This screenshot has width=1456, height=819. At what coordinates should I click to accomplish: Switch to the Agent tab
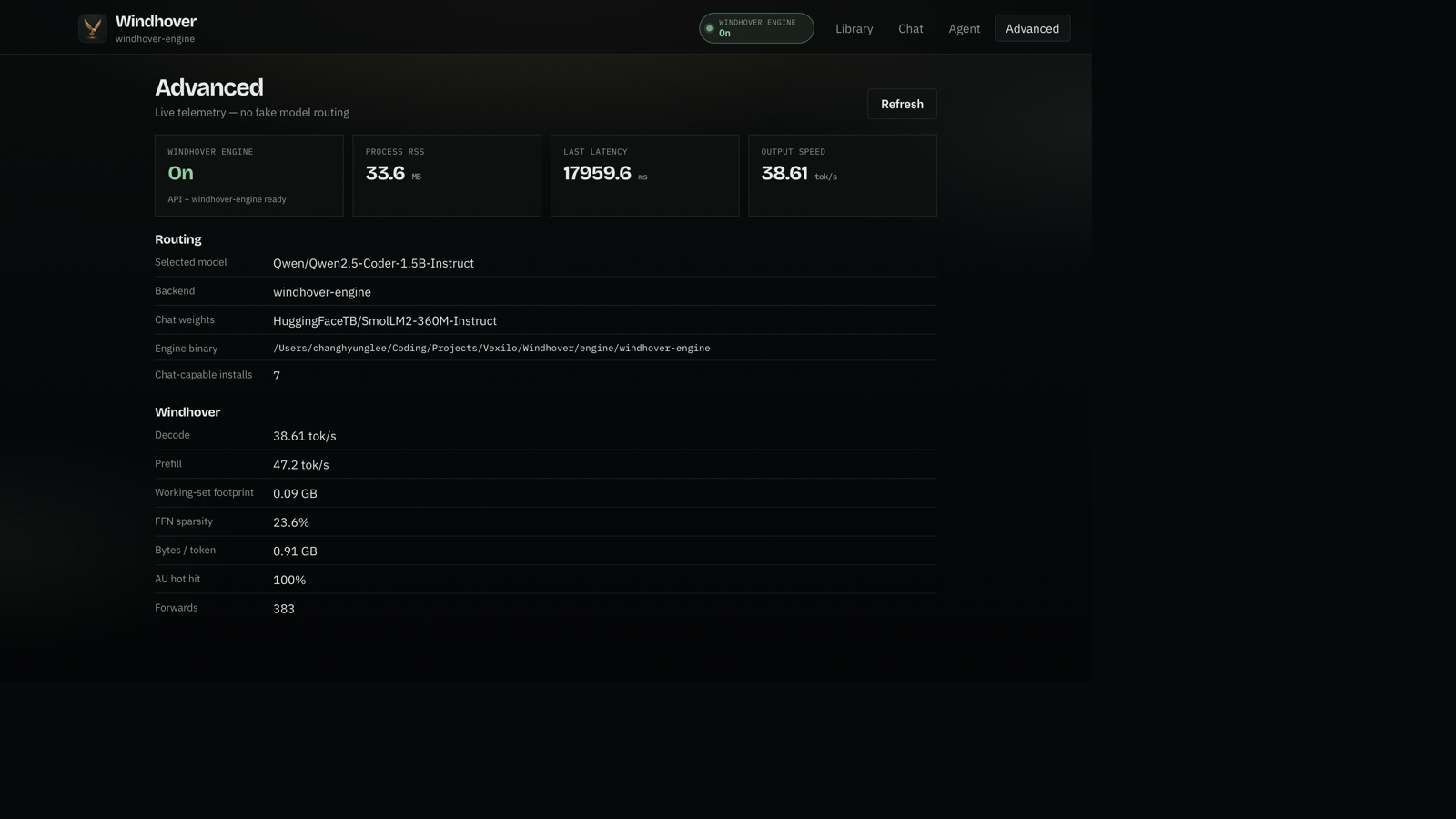click(x=964, y=28)
